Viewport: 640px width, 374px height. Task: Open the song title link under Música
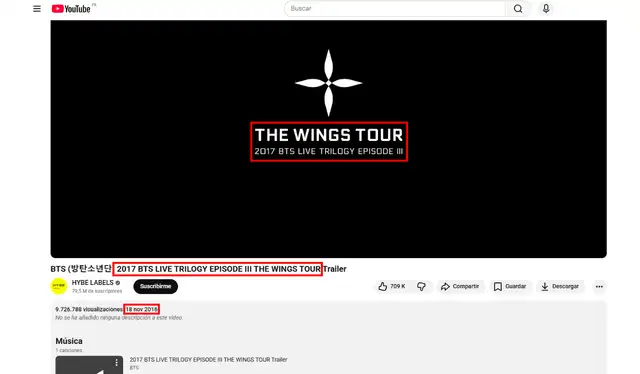pos(208,359)
